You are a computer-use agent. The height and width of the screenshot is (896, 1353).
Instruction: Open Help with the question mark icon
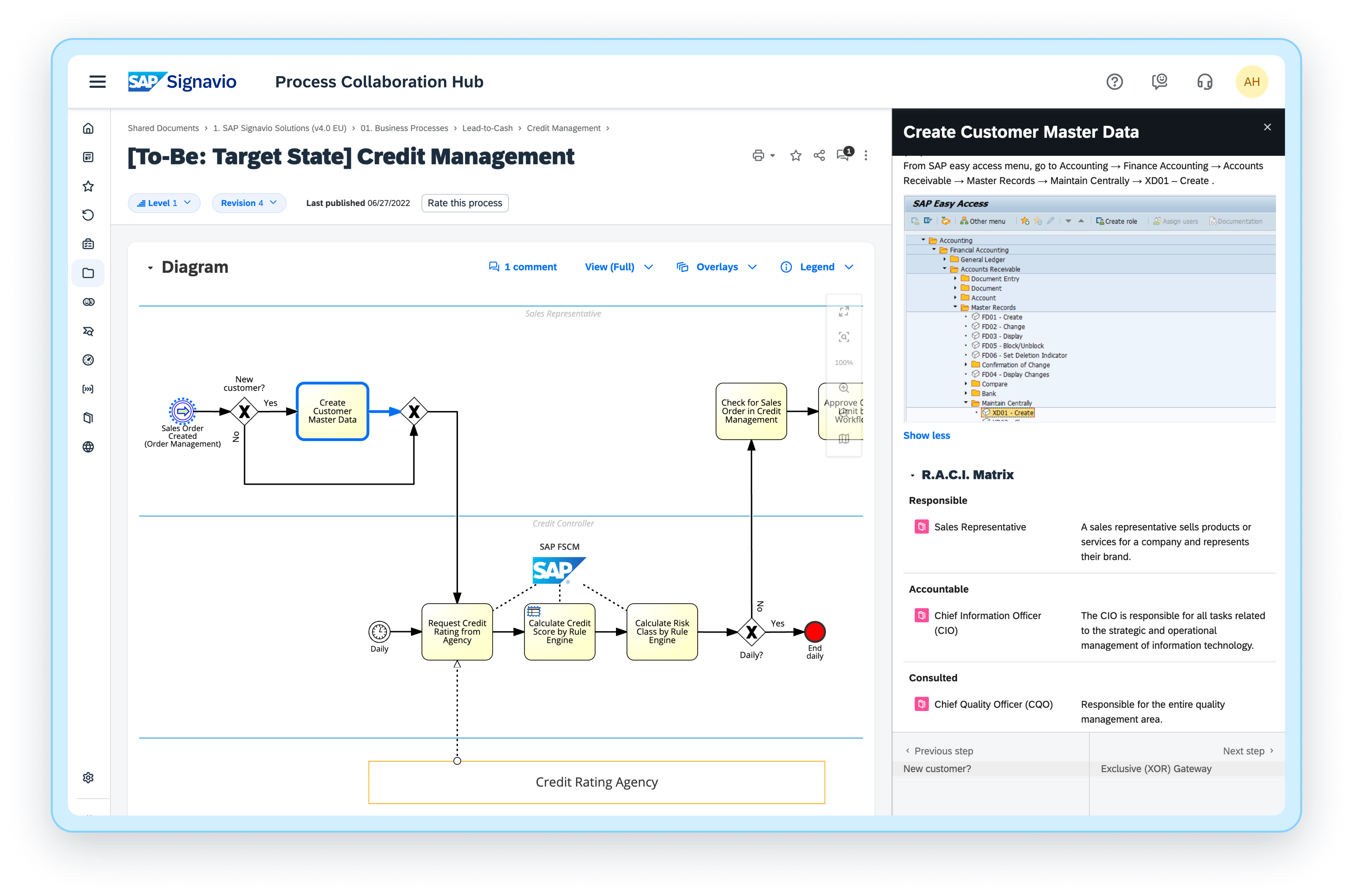pos(1115,82)
